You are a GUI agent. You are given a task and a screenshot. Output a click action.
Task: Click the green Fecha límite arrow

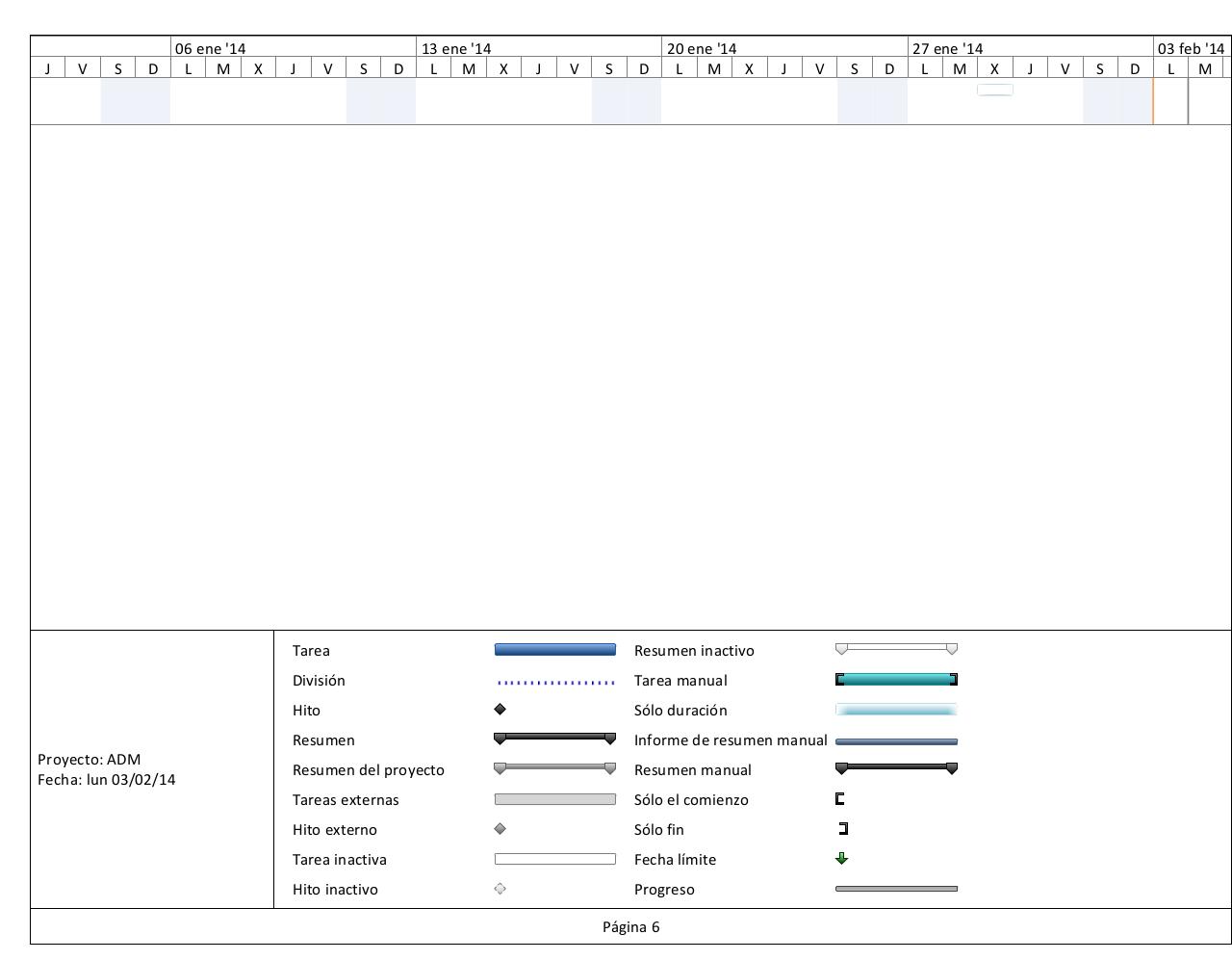842,859
